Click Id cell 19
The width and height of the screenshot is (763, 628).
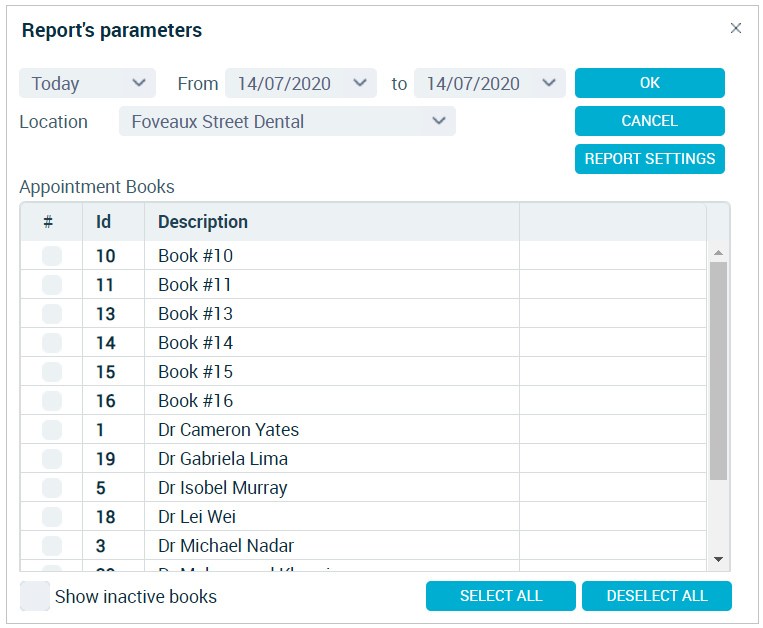[x=113, y=459]
